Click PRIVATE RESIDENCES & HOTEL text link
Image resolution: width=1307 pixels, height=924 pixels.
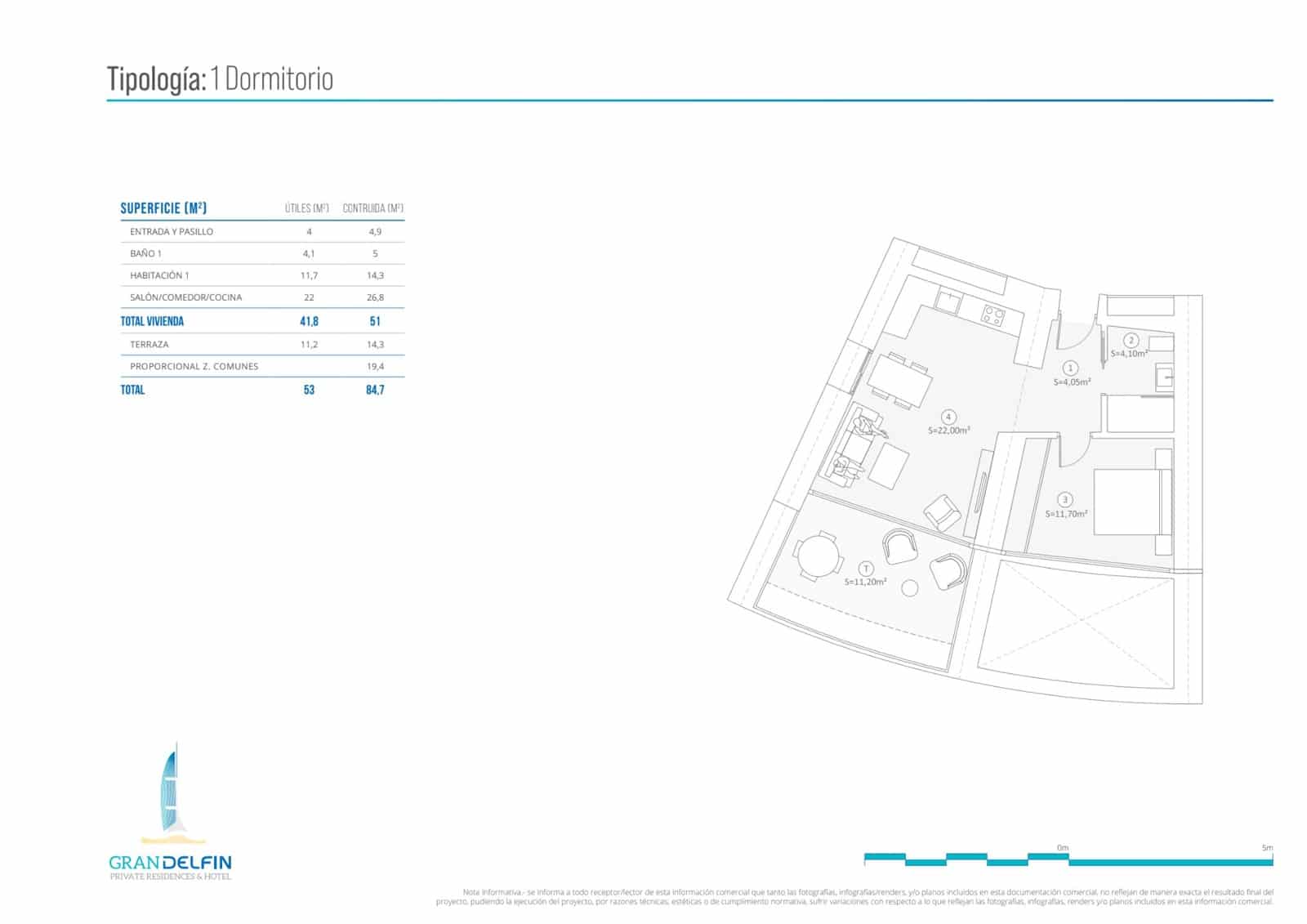pyautogui.click(x=171, y=873)
